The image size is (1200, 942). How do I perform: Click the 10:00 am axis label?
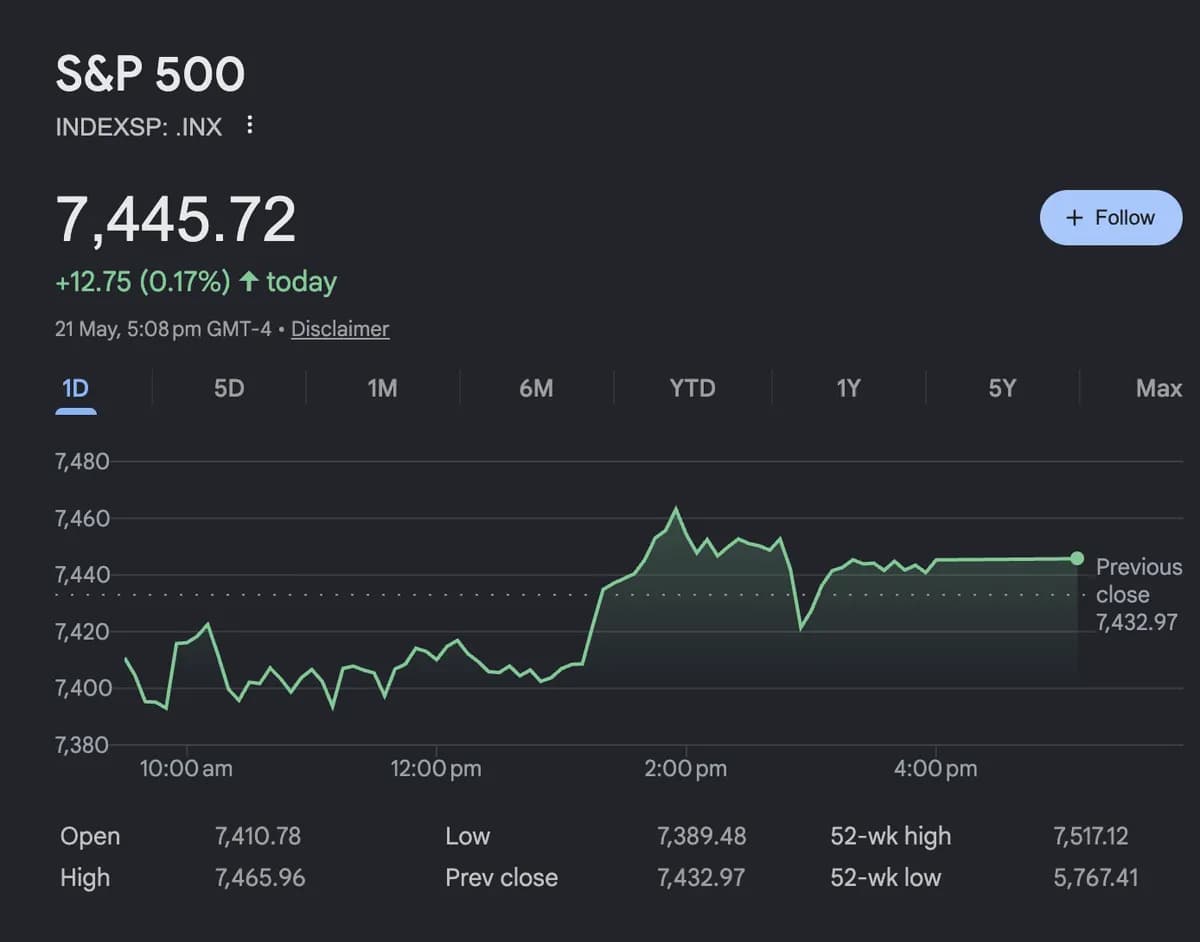coord(186,769)
